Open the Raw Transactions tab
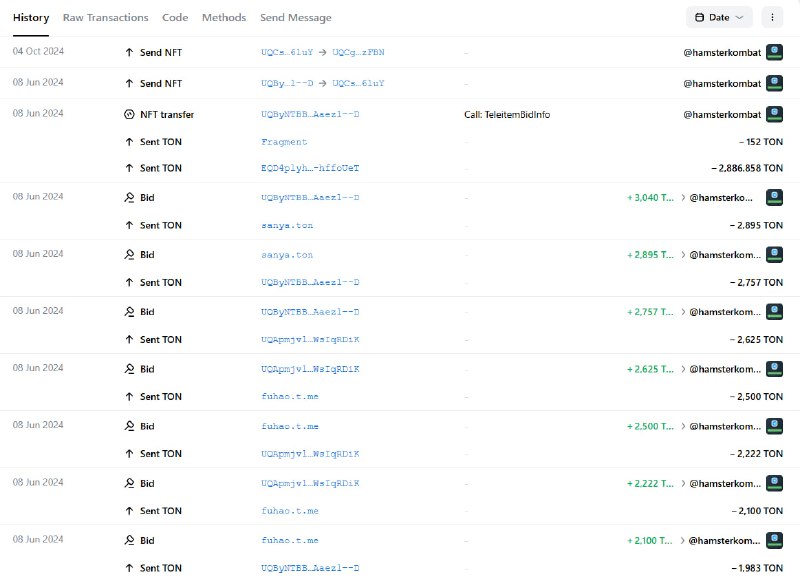 (105, 18)
